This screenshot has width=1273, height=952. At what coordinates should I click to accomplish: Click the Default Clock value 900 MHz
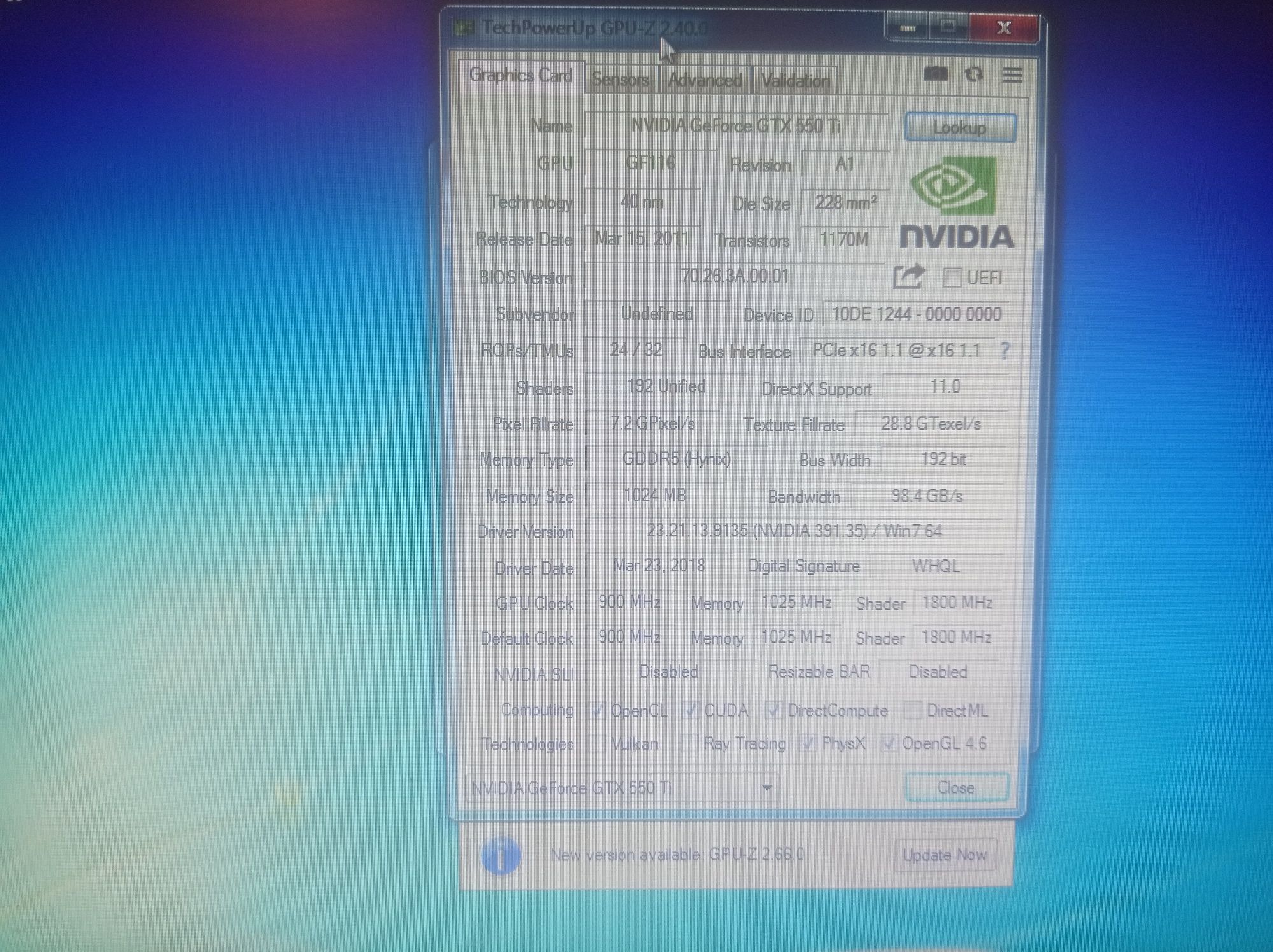tap(629, 637)
